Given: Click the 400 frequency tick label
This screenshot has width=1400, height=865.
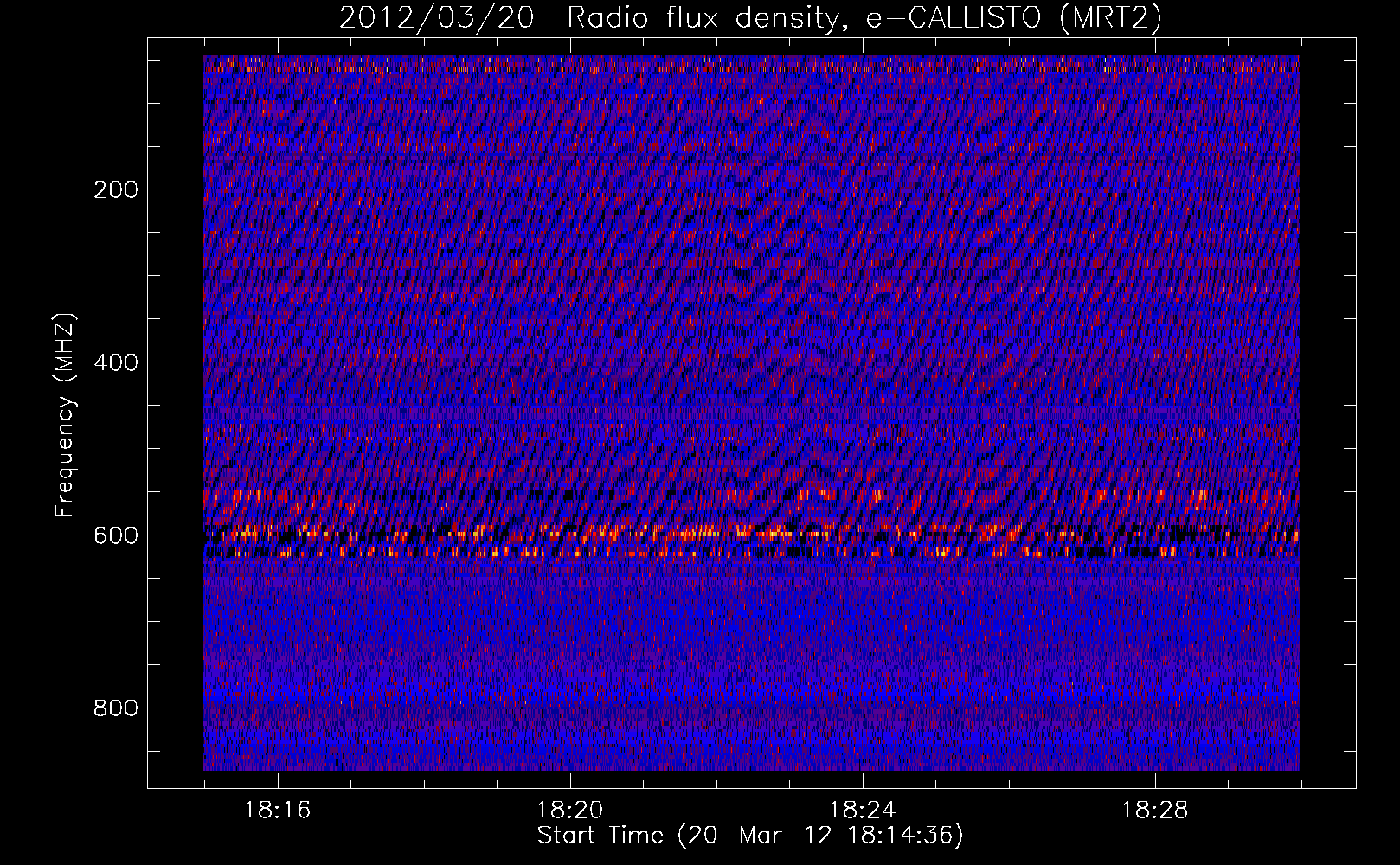Looking at the screenshot, I should (x=116, y=362).
